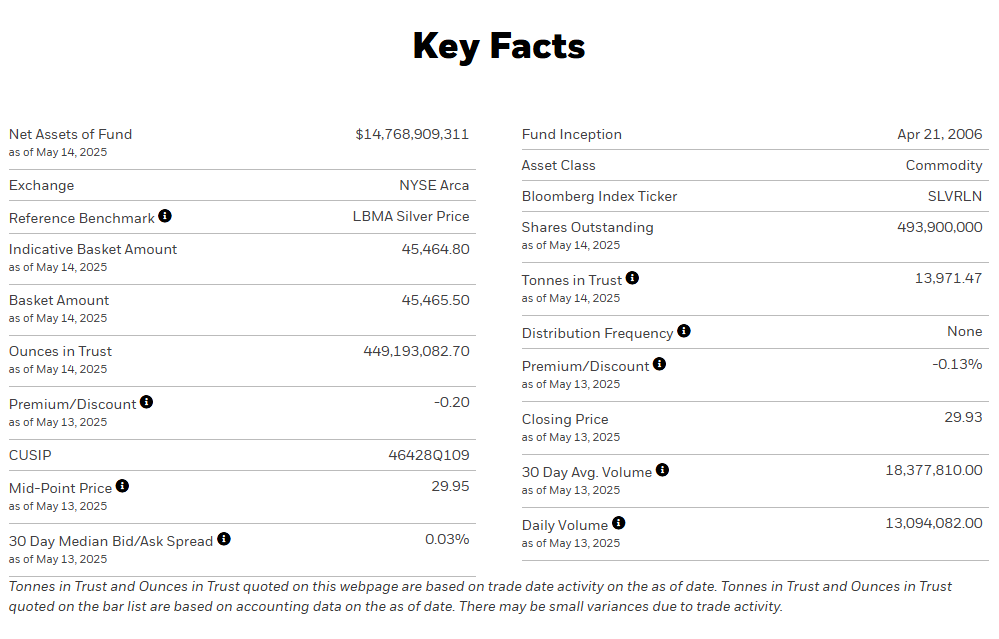Open the Daily Volume info icon

click(x=618, y=523)
